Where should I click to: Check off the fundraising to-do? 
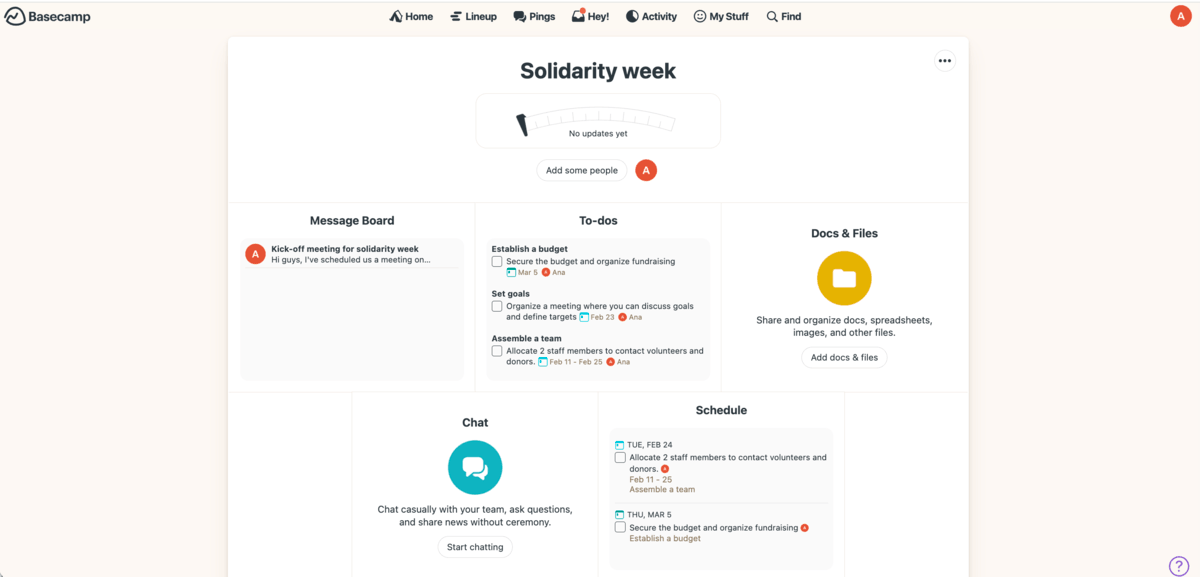[x=497, y=260]
